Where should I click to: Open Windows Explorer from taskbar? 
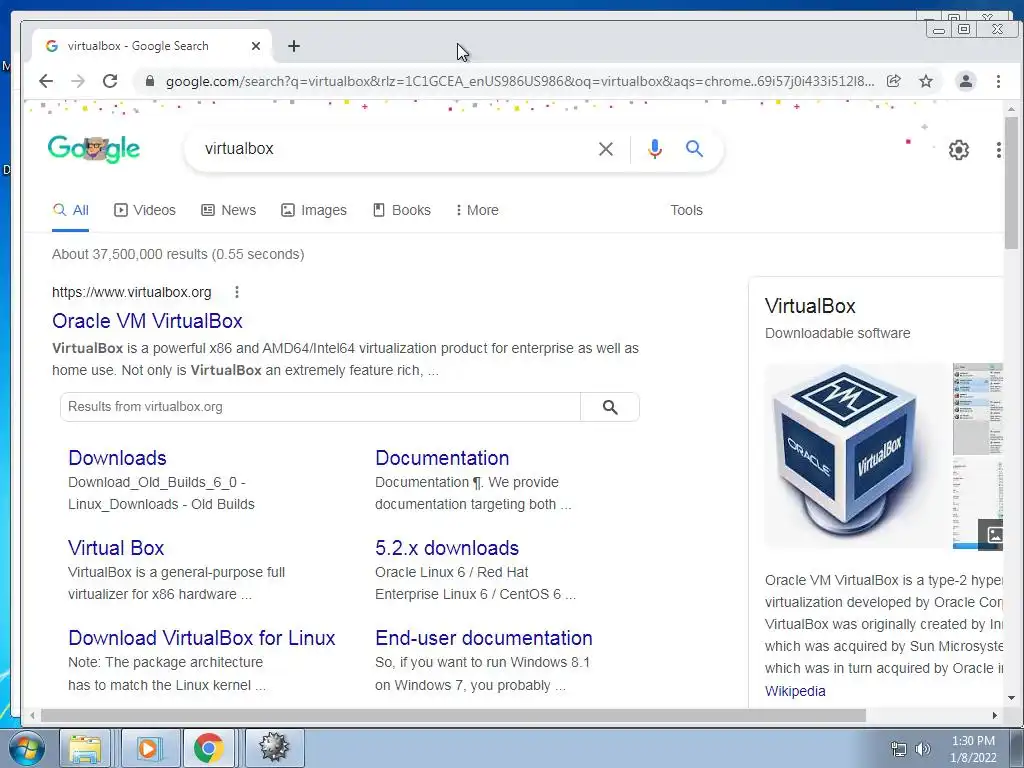coord(86,748)
